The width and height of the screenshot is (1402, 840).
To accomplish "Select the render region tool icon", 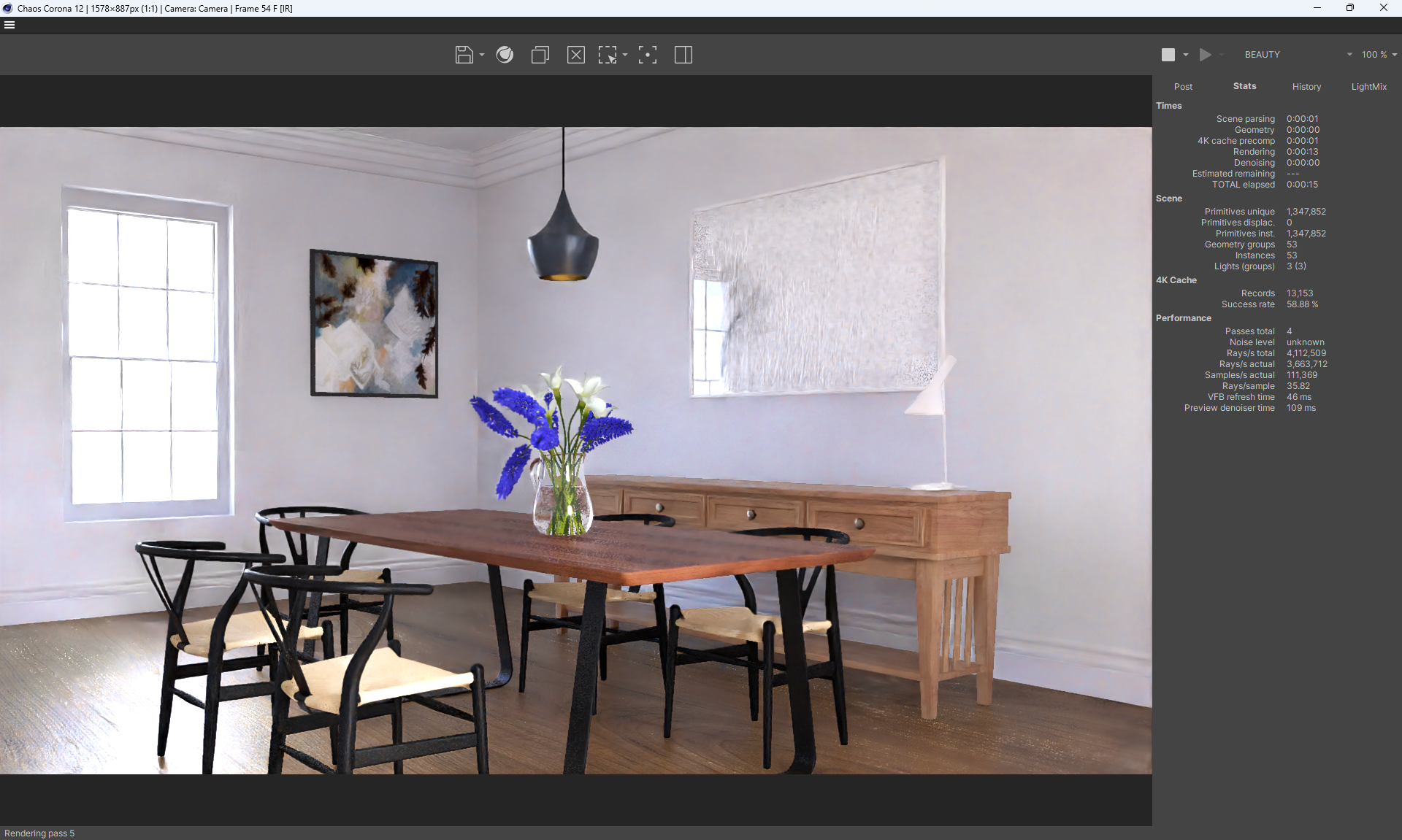I will [x=608, y=55].
